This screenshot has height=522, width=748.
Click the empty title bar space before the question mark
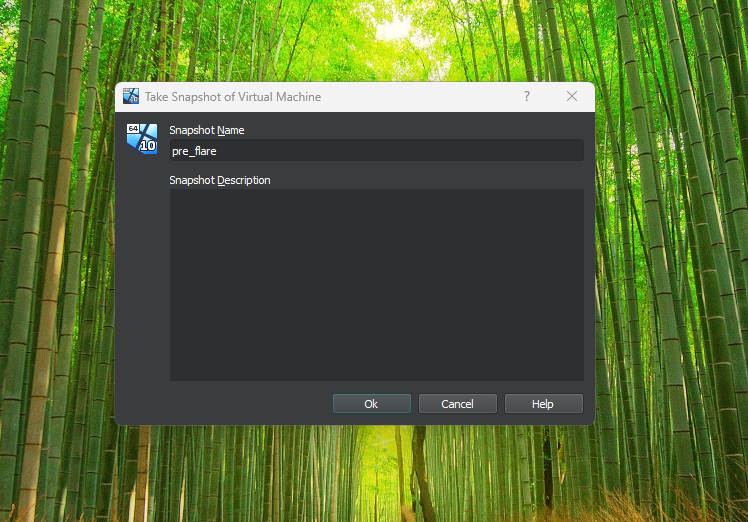420,97
